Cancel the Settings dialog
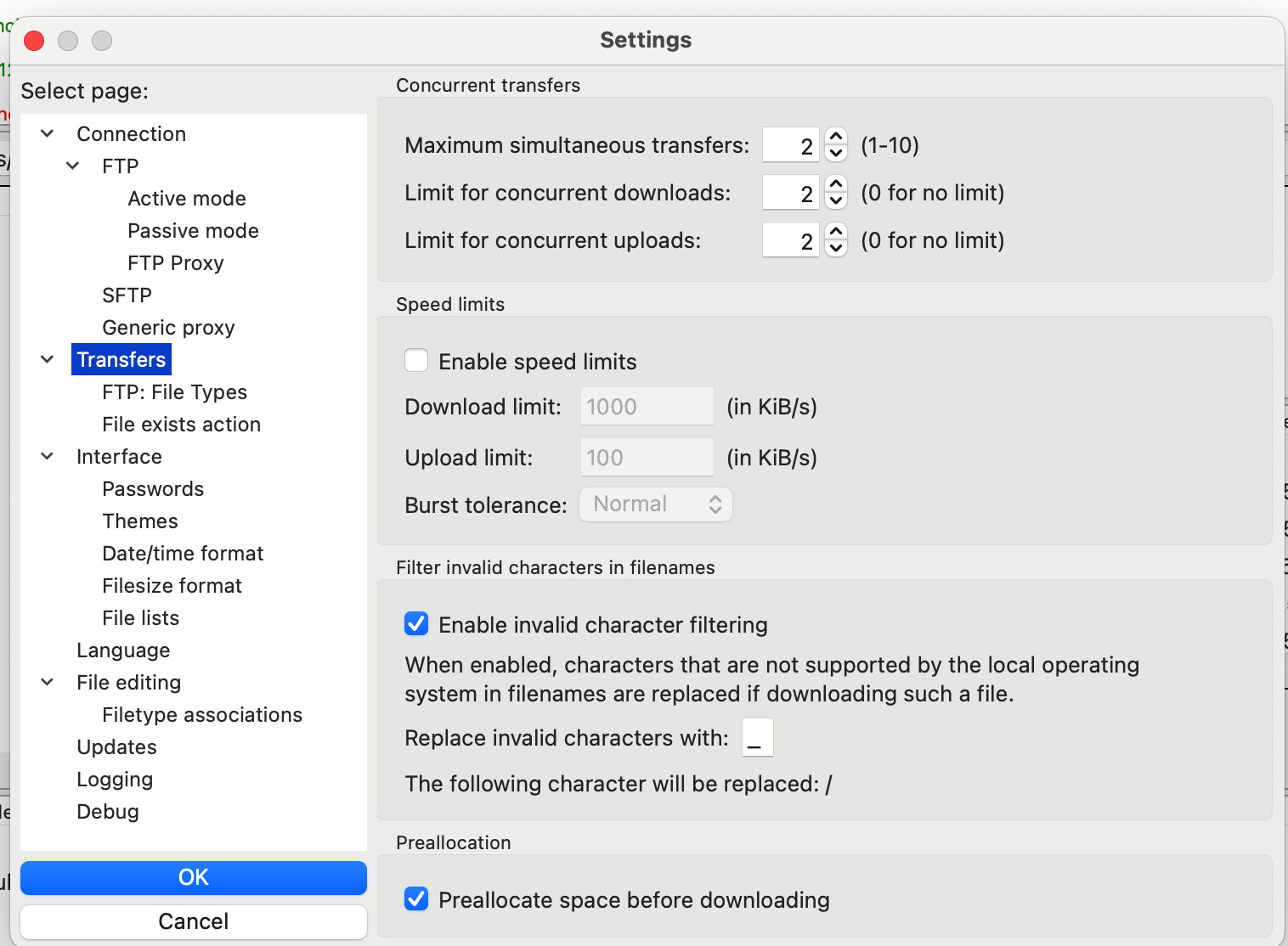This screenshot has height=946, width=1288. click(194, 921)
